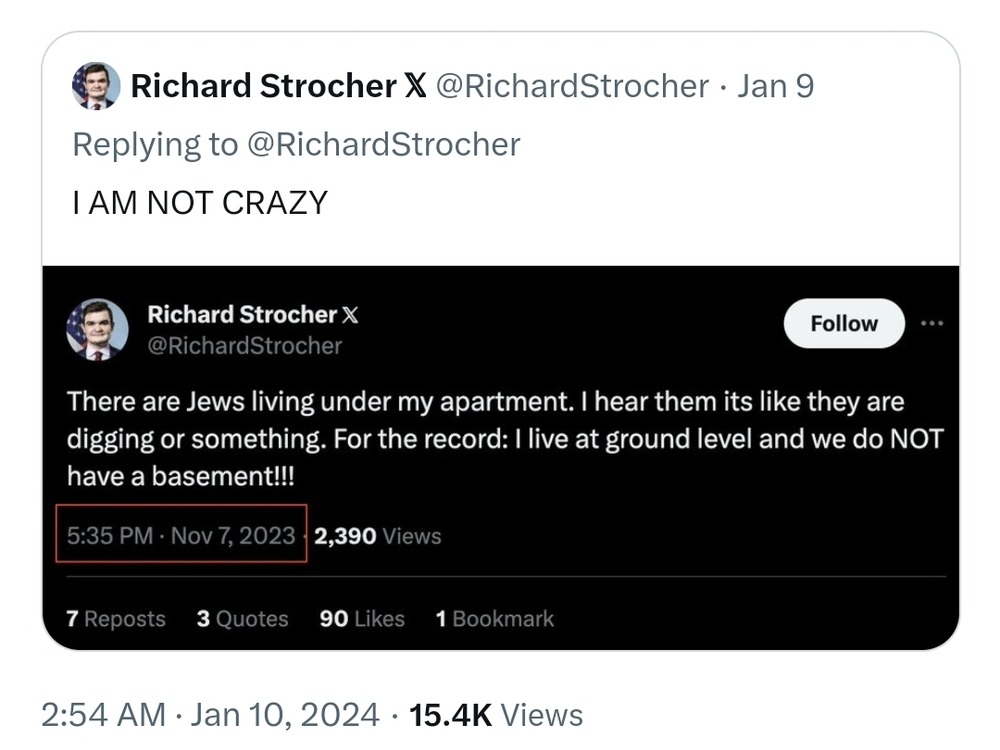The image size is (1000, 750).
Task: View the 7 Reposts list
Action: [x=115, y=619]
